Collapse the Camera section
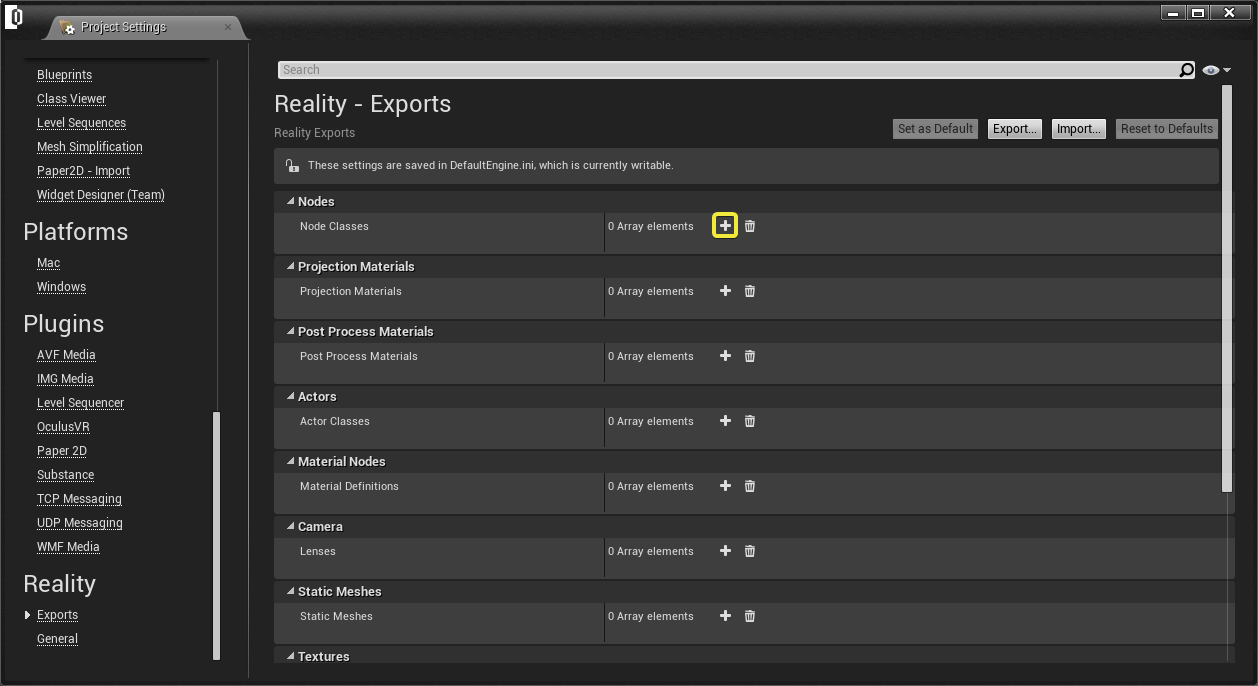Screen dimensions: 1258x686 coord(291,527)
